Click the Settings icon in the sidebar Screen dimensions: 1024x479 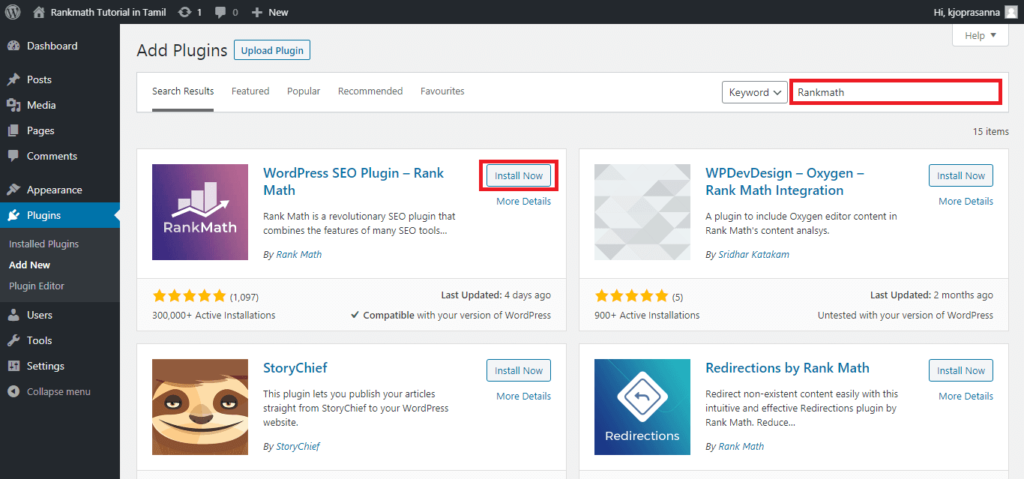(13, 366)
